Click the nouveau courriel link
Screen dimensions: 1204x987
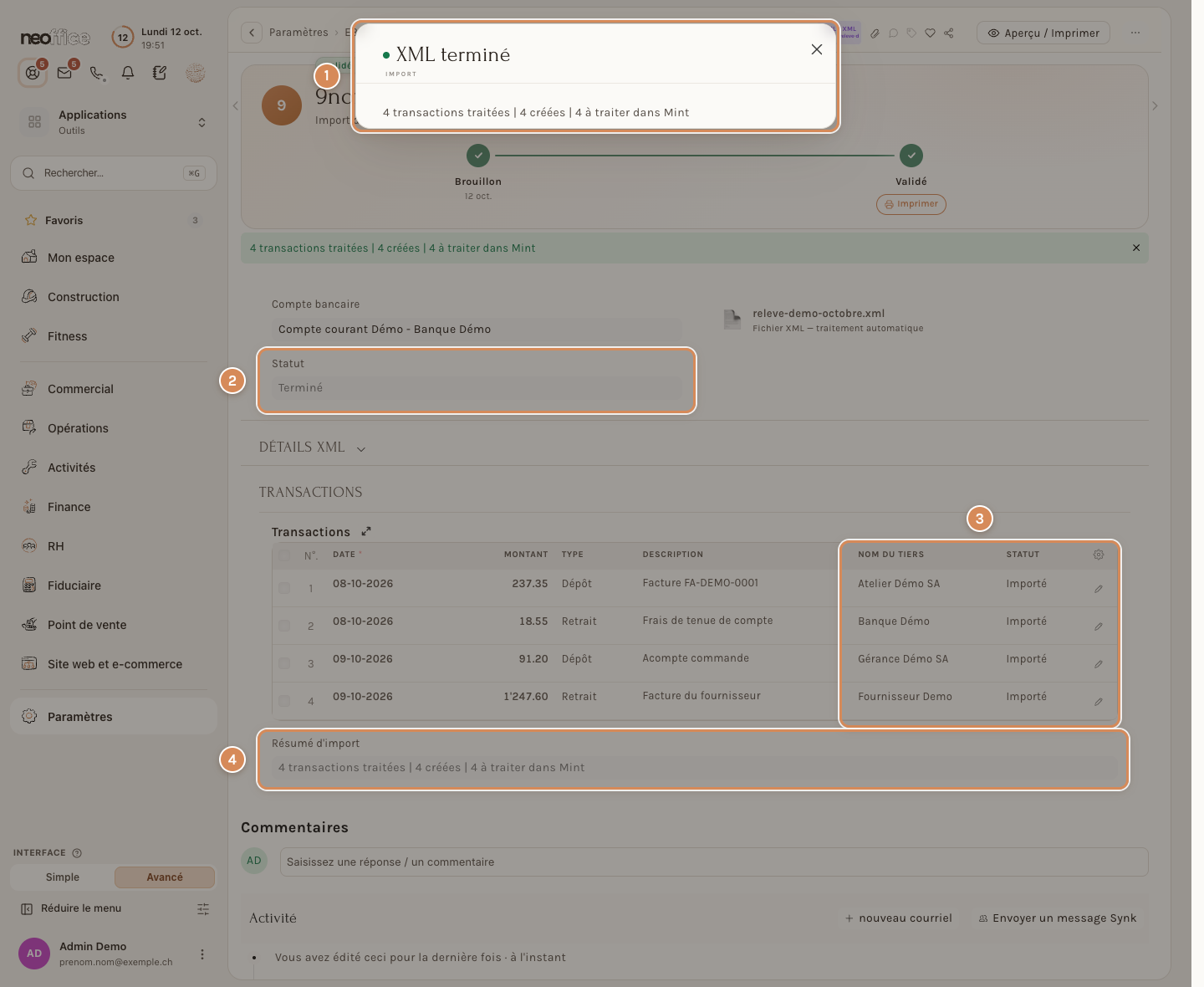tap(899, 918)
